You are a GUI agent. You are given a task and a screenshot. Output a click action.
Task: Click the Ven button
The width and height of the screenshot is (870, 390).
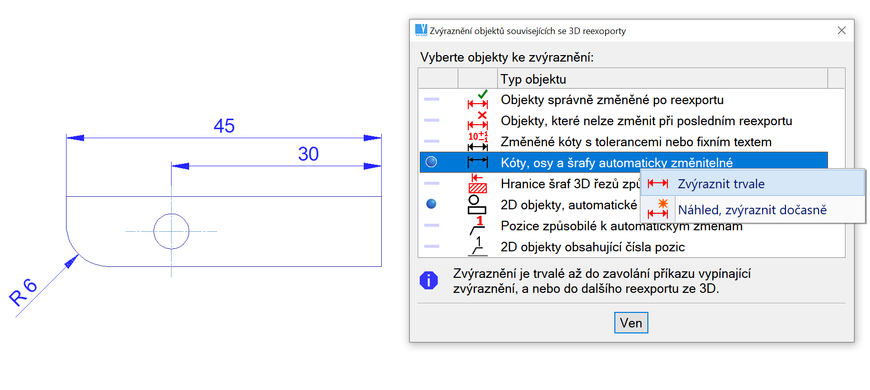631,323
